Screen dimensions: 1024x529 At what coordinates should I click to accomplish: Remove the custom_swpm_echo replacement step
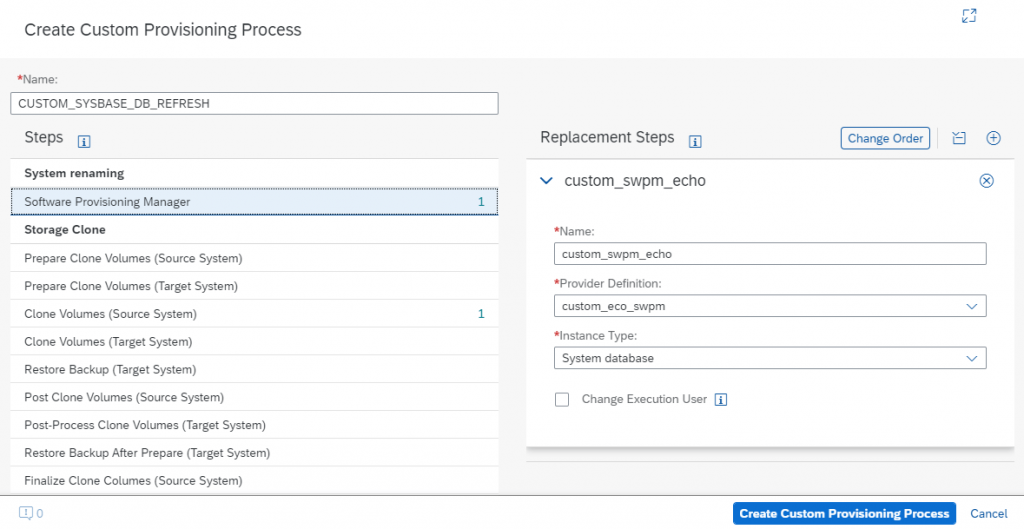(x=986, y=181)
